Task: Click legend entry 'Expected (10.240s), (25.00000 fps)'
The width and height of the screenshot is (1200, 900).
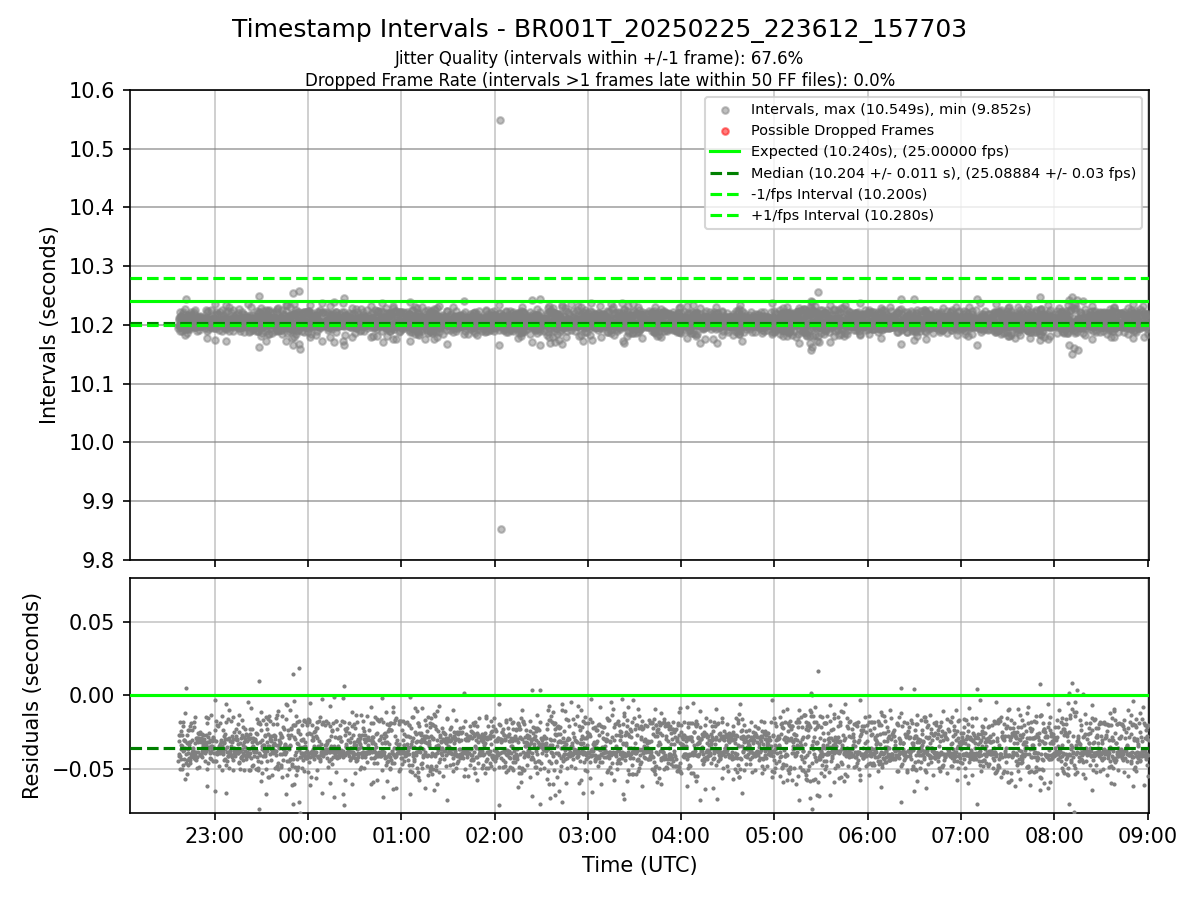Action: (880, 151)
